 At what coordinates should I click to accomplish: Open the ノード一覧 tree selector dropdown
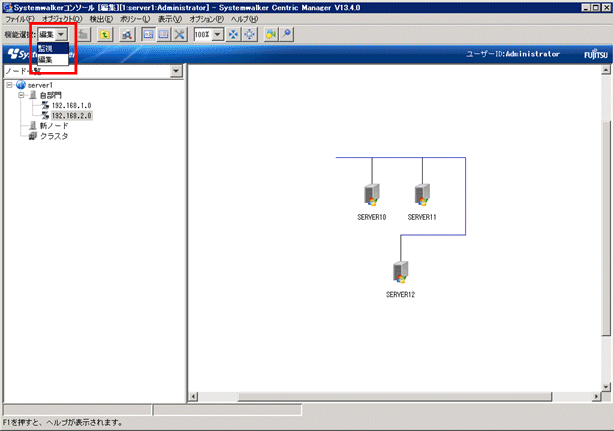pyautogui.click(x=176, y=71)
